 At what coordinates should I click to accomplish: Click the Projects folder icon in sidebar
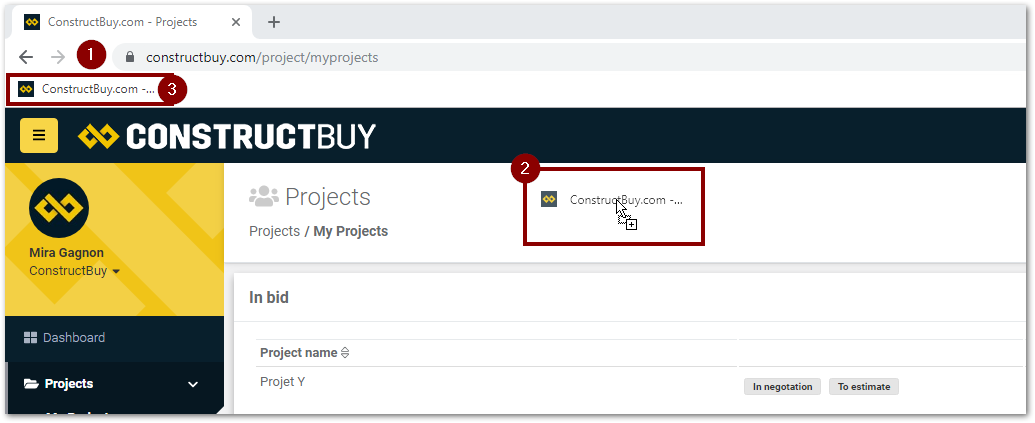[31, 384]
